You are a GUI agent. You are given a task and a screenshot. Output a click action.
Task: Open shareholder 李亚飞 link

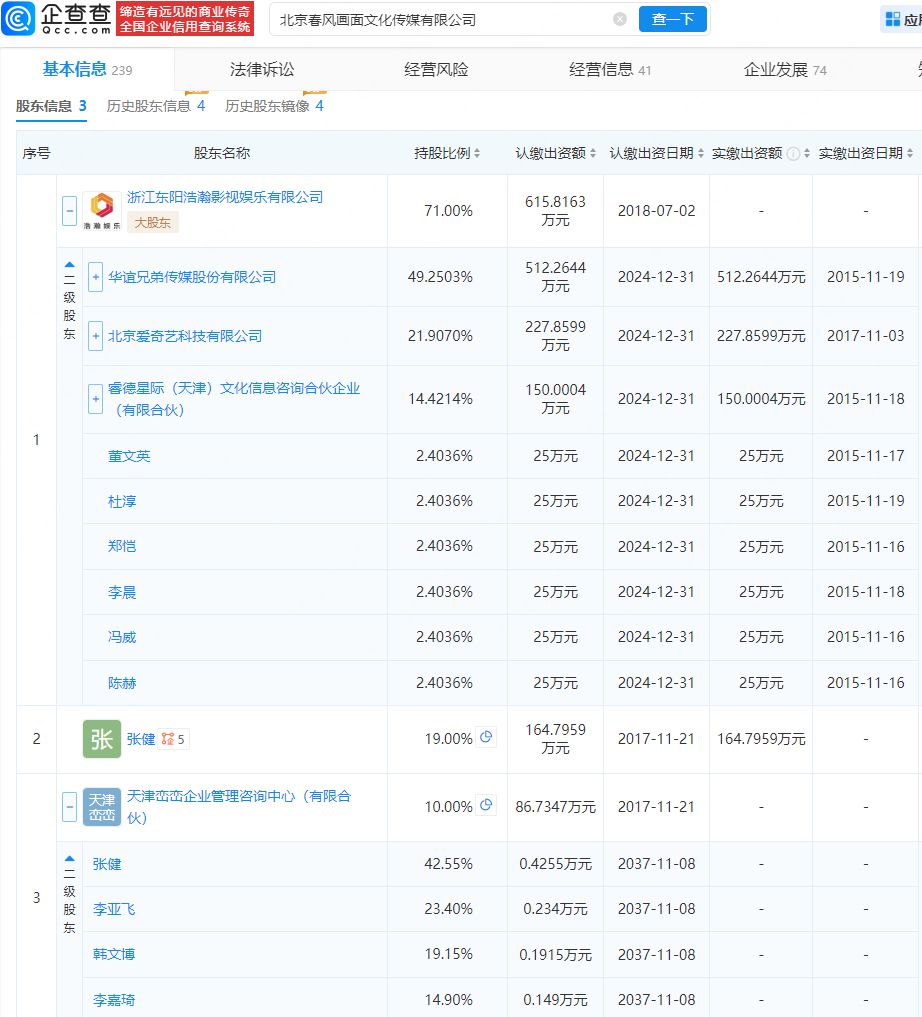[x=114, y=909]
